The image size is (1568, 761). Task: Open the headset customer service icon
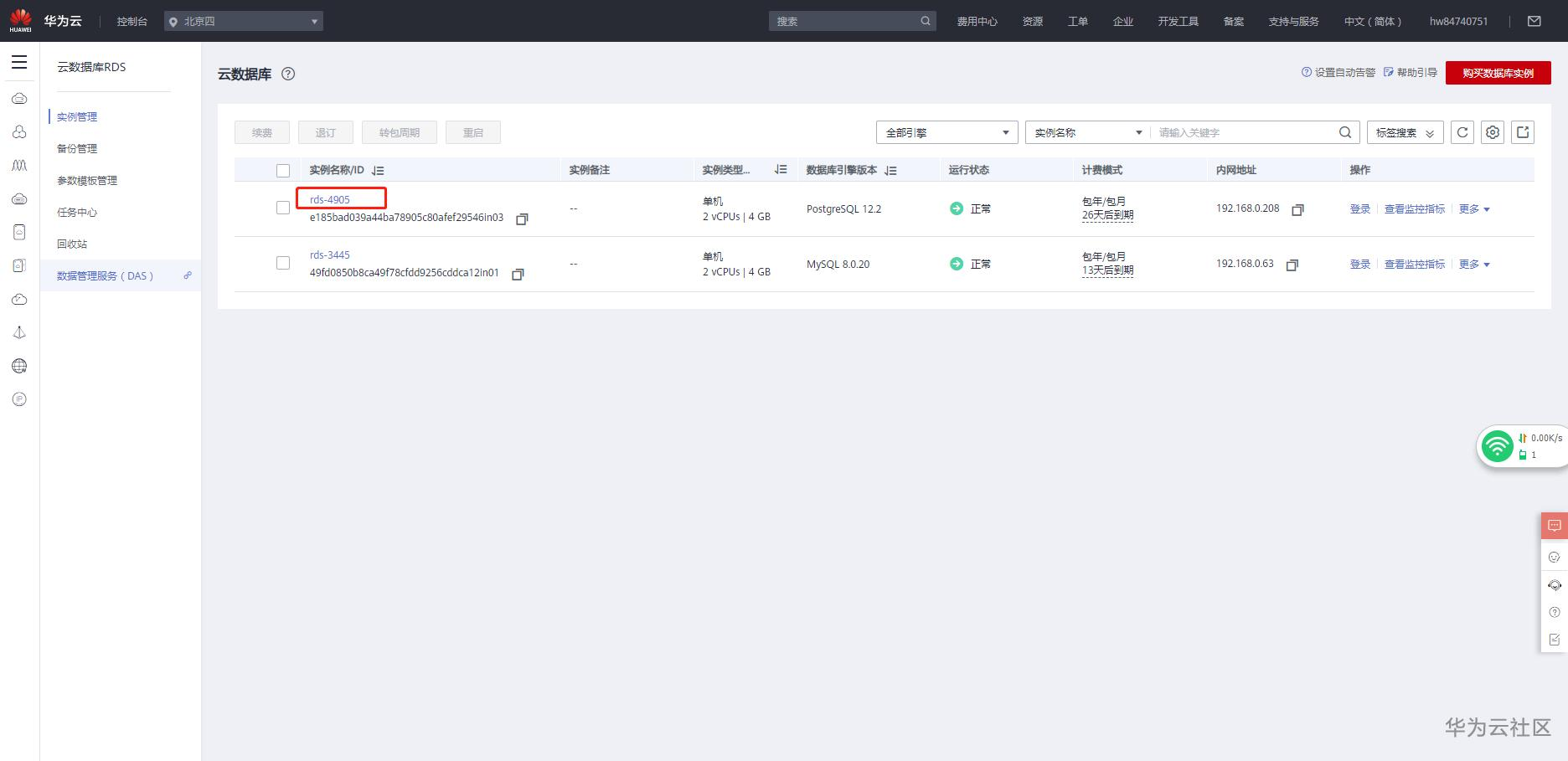1555,585
